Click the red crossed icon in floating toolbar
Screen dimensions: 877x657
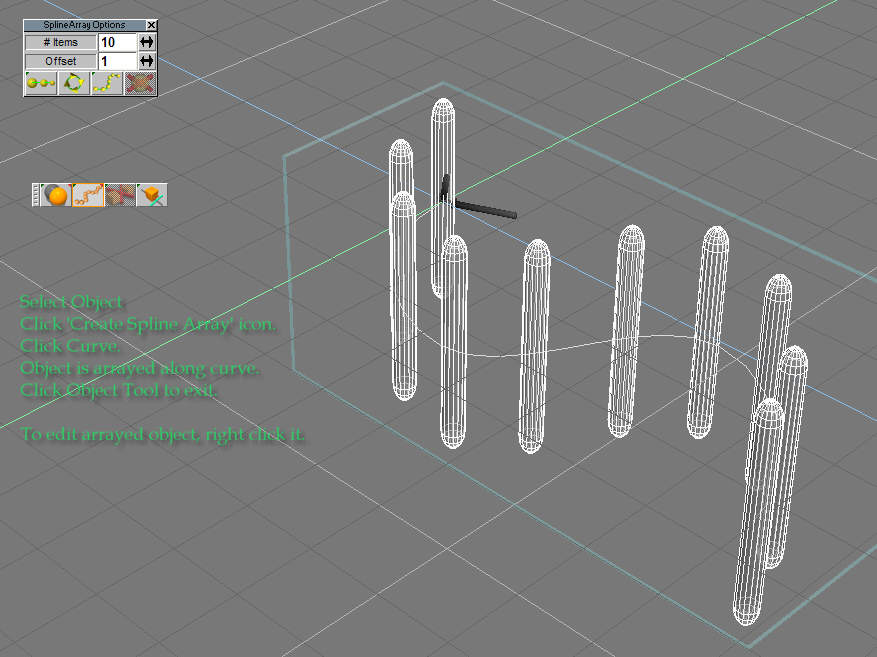click(120, 195)
